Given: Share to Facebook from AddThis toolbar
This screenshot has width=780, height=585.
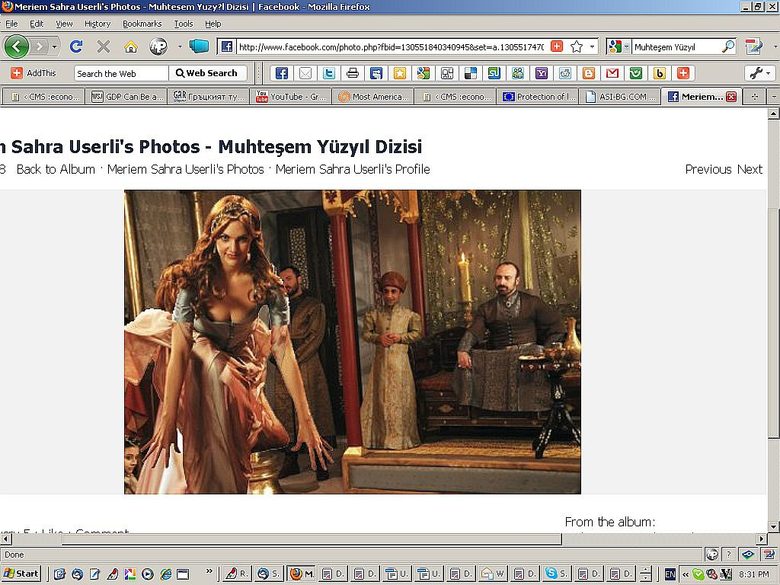Looking at the screenshot, I should click(x=282, y=74).
